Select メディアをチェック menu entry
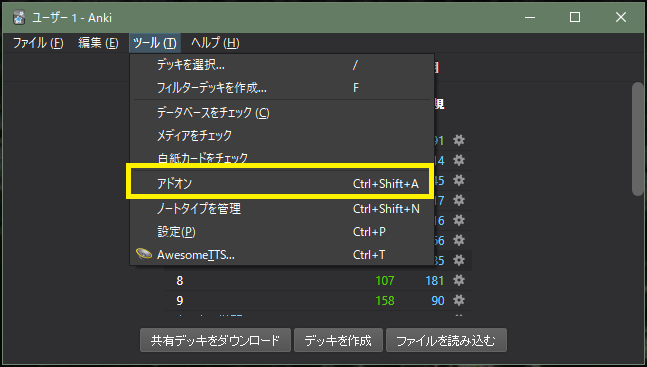Image resolution: width=647 pixels, height=367 pixels. coord(282,135)
